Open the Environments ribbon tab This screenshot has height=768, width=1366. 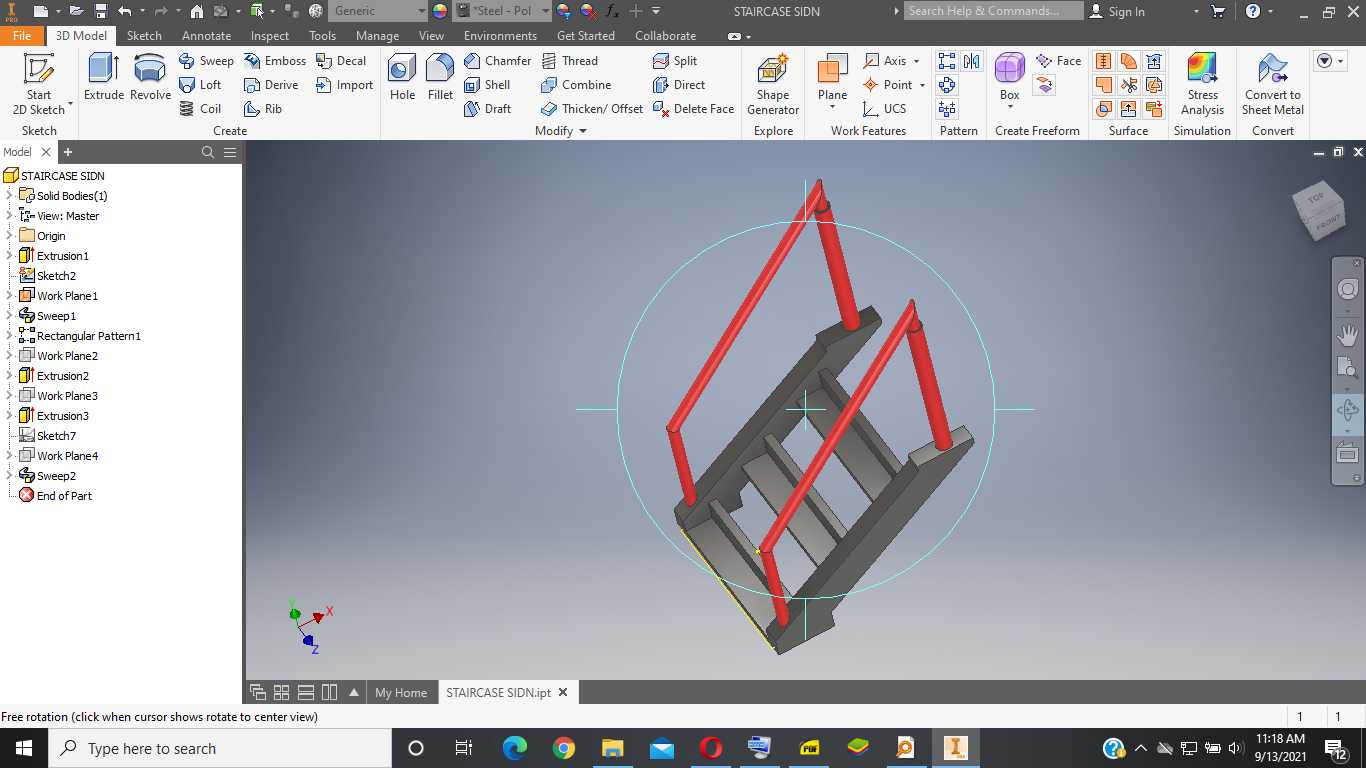tap(500, 35)
